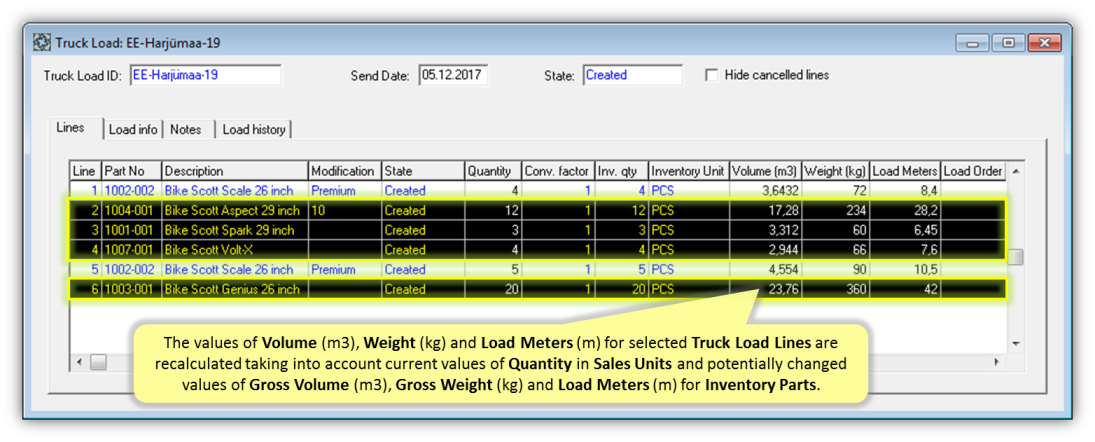Select the Lines tab
1095x442 pixels.
click(x=71, y=128)
